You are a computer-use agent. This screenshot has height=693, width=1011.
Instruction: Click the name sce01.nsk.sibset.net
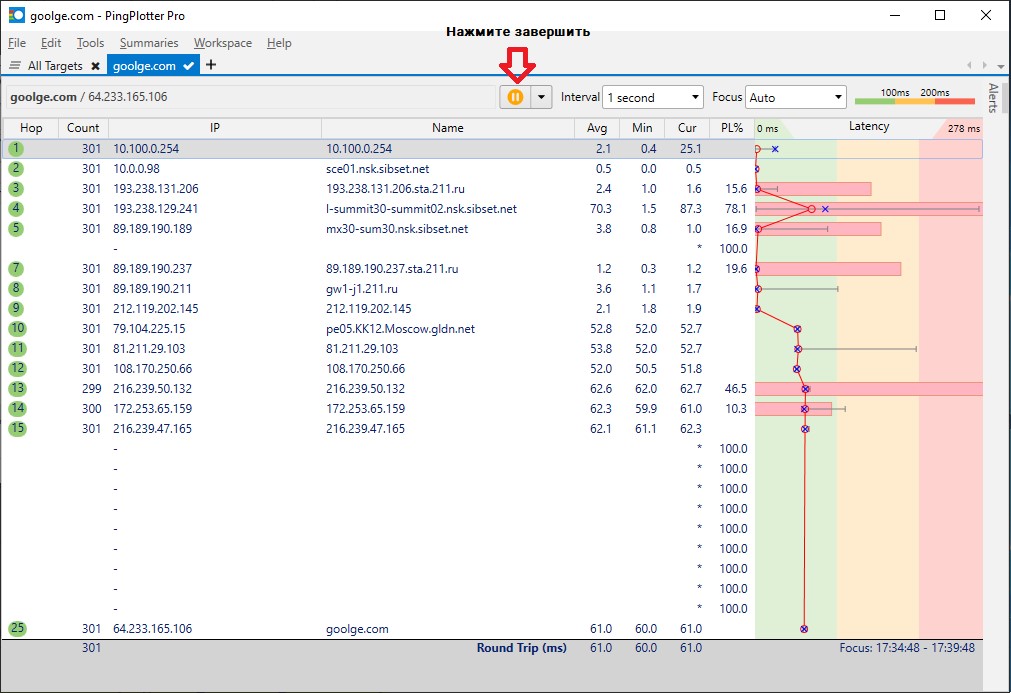(377, 169)
